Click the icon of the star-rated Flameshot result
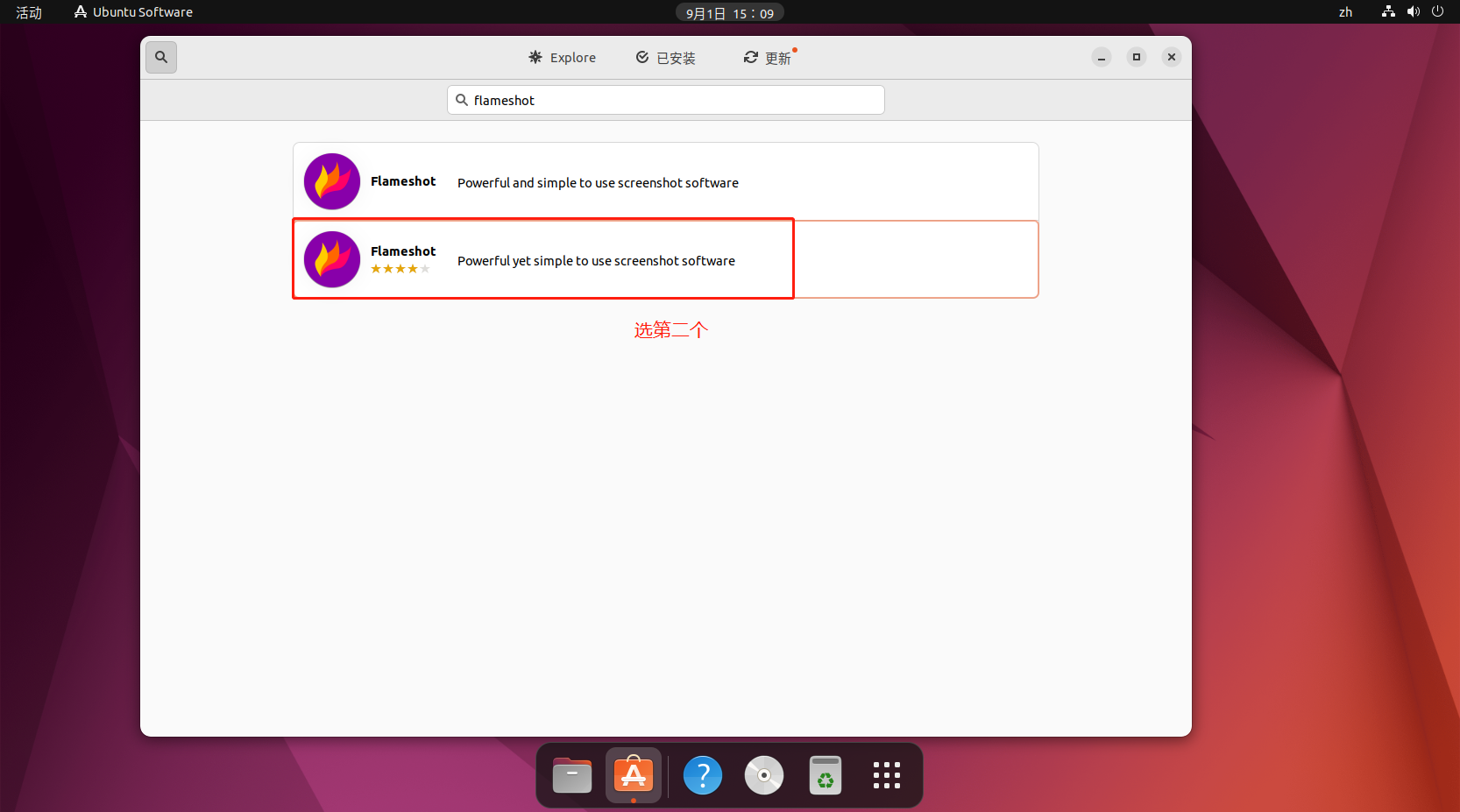1460x812 pixels. (332, 259)
